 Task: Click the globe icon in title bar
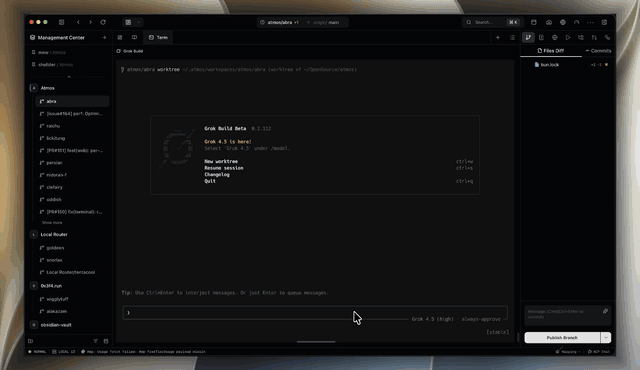[562, 22]
